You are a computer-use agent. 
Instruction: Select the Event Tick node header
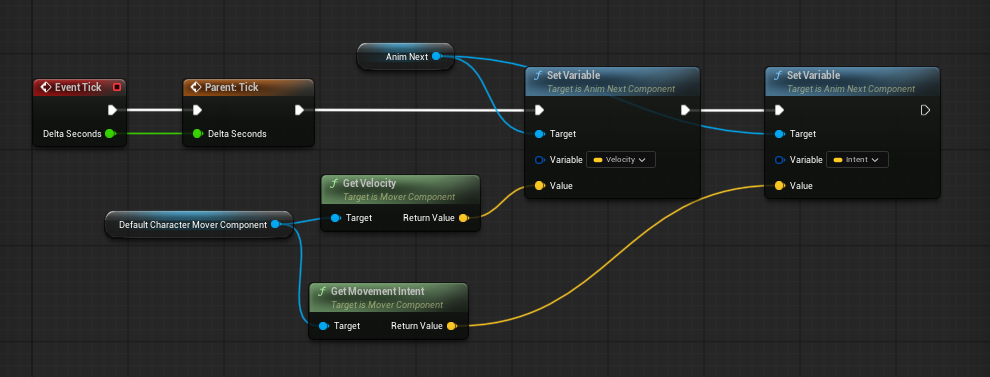(79, 87)
